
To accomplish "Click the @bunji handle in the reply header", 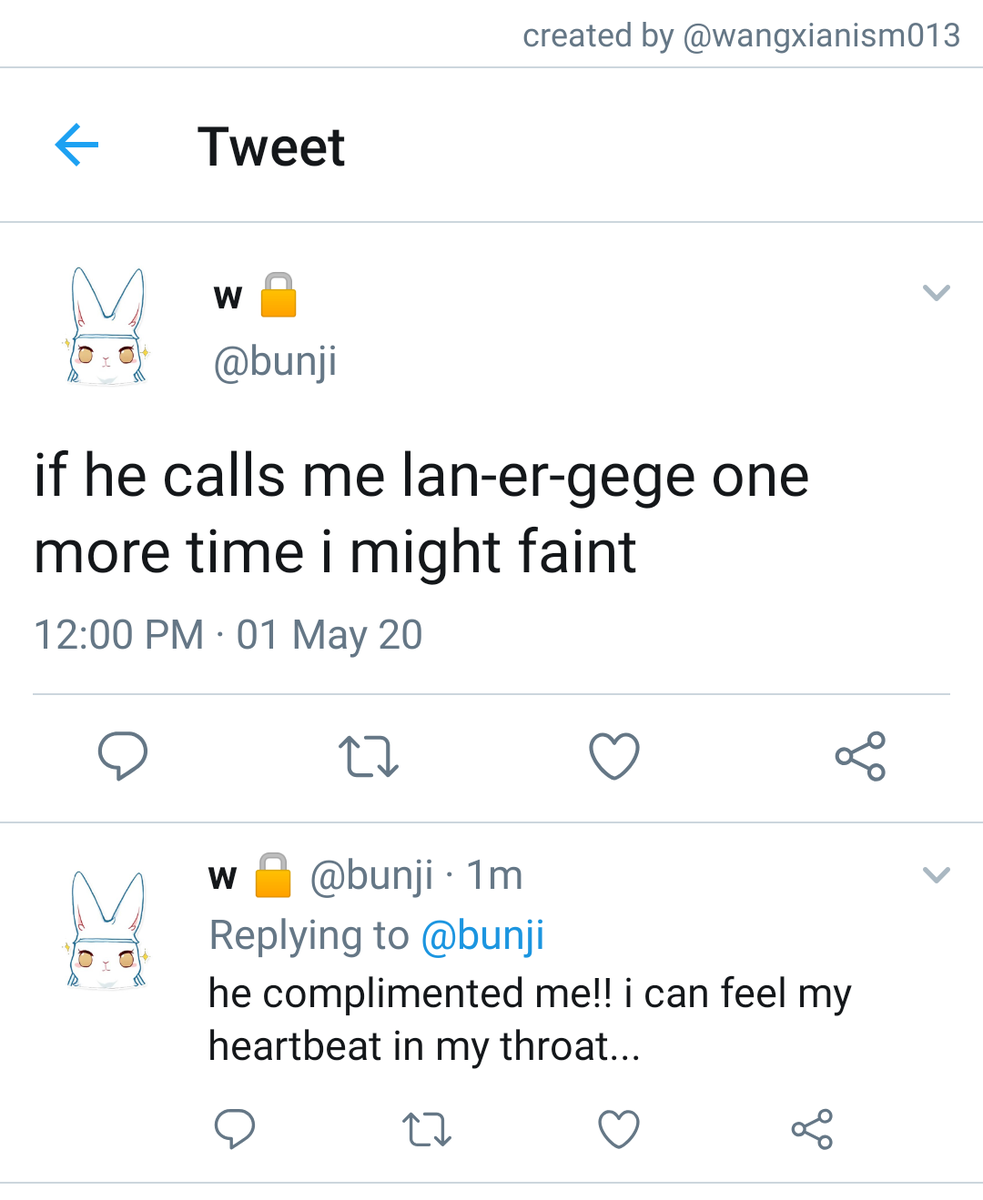I will [372, 876].
